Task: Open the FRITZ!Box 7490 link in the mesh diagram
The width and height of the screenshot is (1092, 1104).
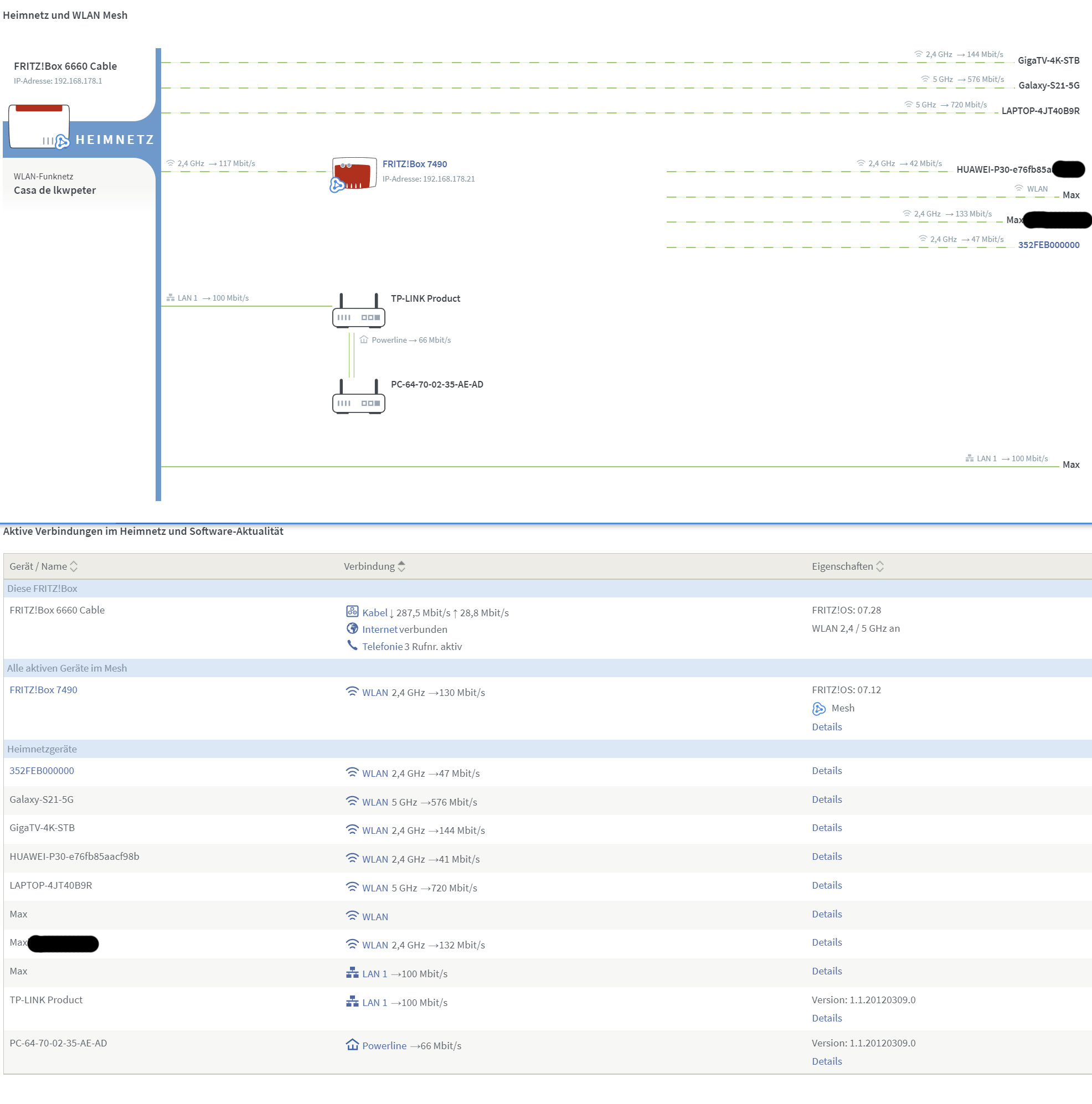Action: 415,164
